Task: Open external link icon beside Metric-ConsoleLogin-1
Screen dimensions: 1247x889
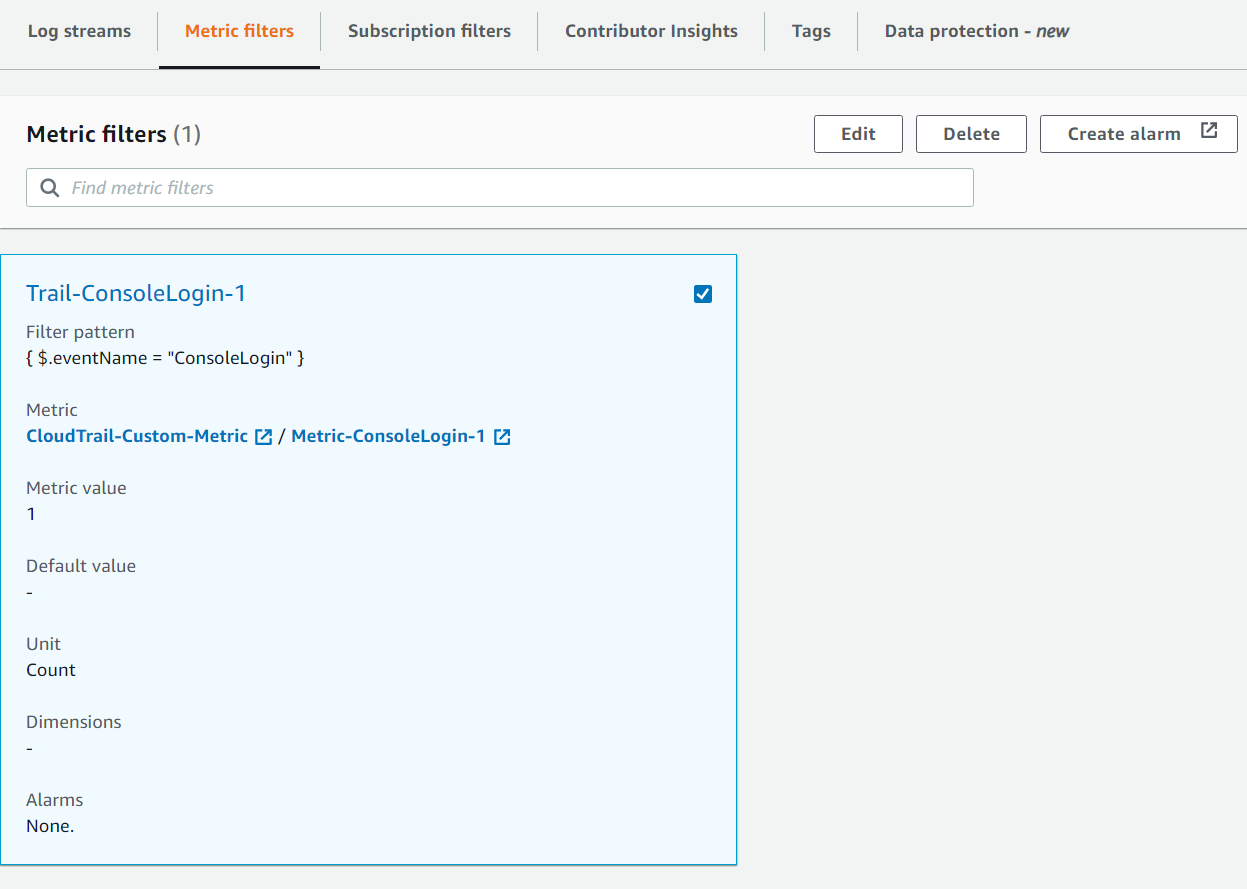Action: pos(502,437)
